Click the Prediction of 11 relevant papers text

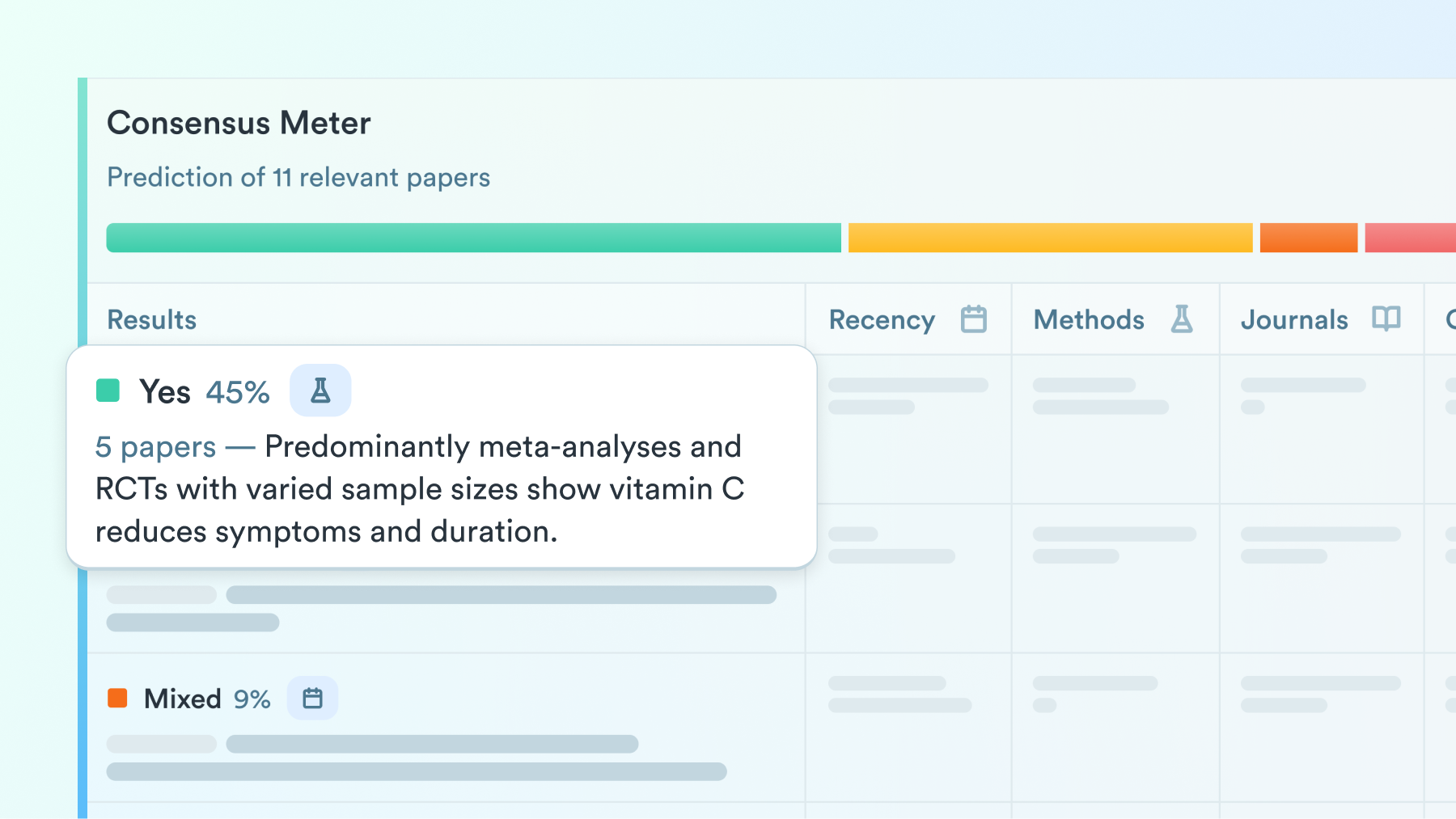(298, 177)
